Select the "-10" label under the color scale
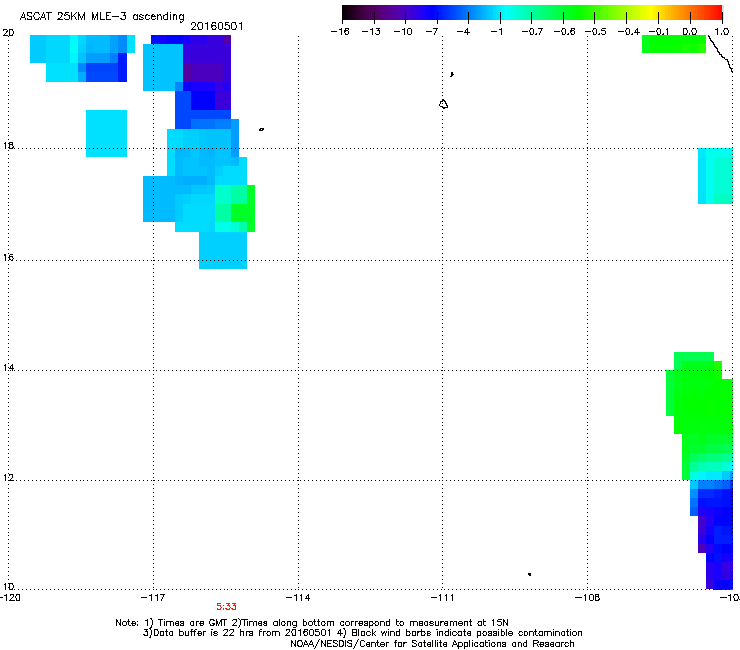Image resolution: width=740 pixels, height=650 pixels. pos(403,32)
